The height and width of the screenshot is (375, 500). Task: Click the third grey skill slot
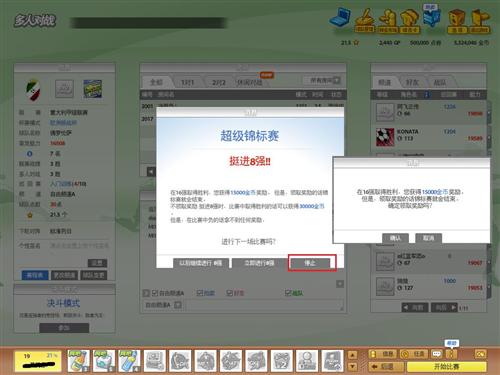pos(205,361)
